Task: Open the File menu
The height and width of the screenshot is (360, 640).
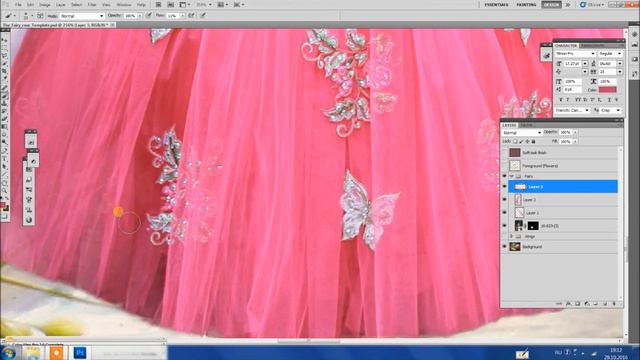Action: click(18, 5)
